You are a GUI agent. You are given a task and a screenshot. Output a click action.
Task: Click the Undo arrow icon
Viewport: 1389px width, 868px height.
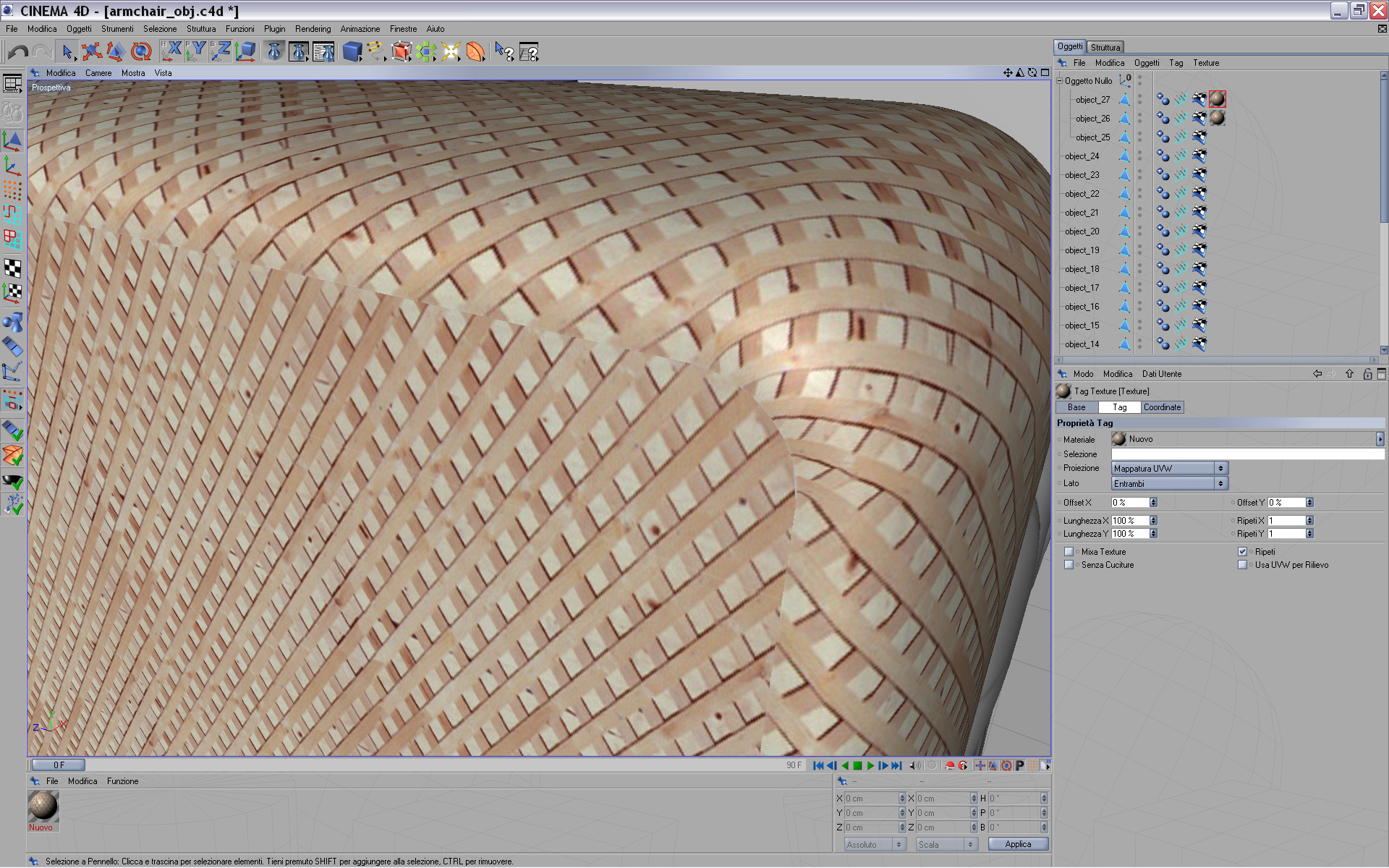(x=17, y=52)
